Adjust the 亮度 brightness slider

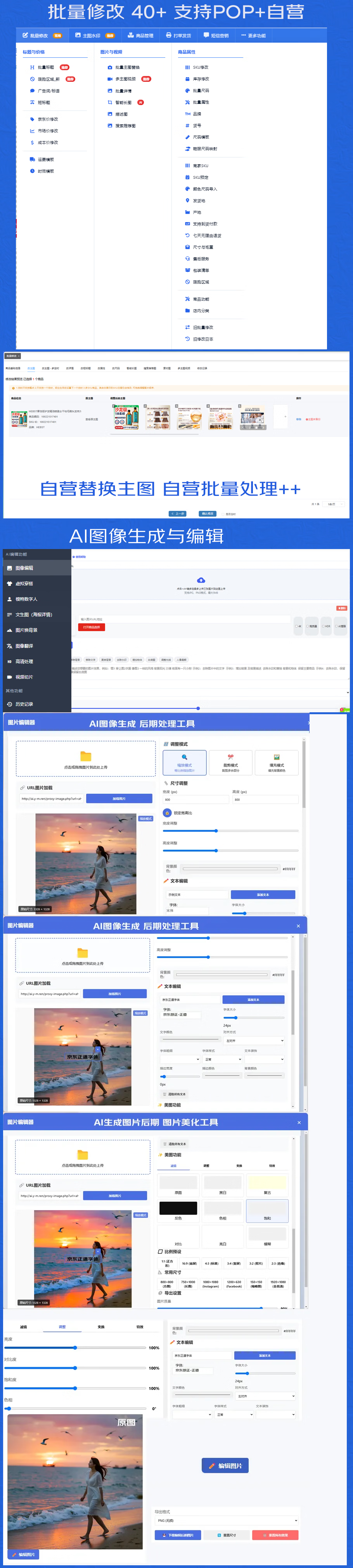[x=76, y=1348]
